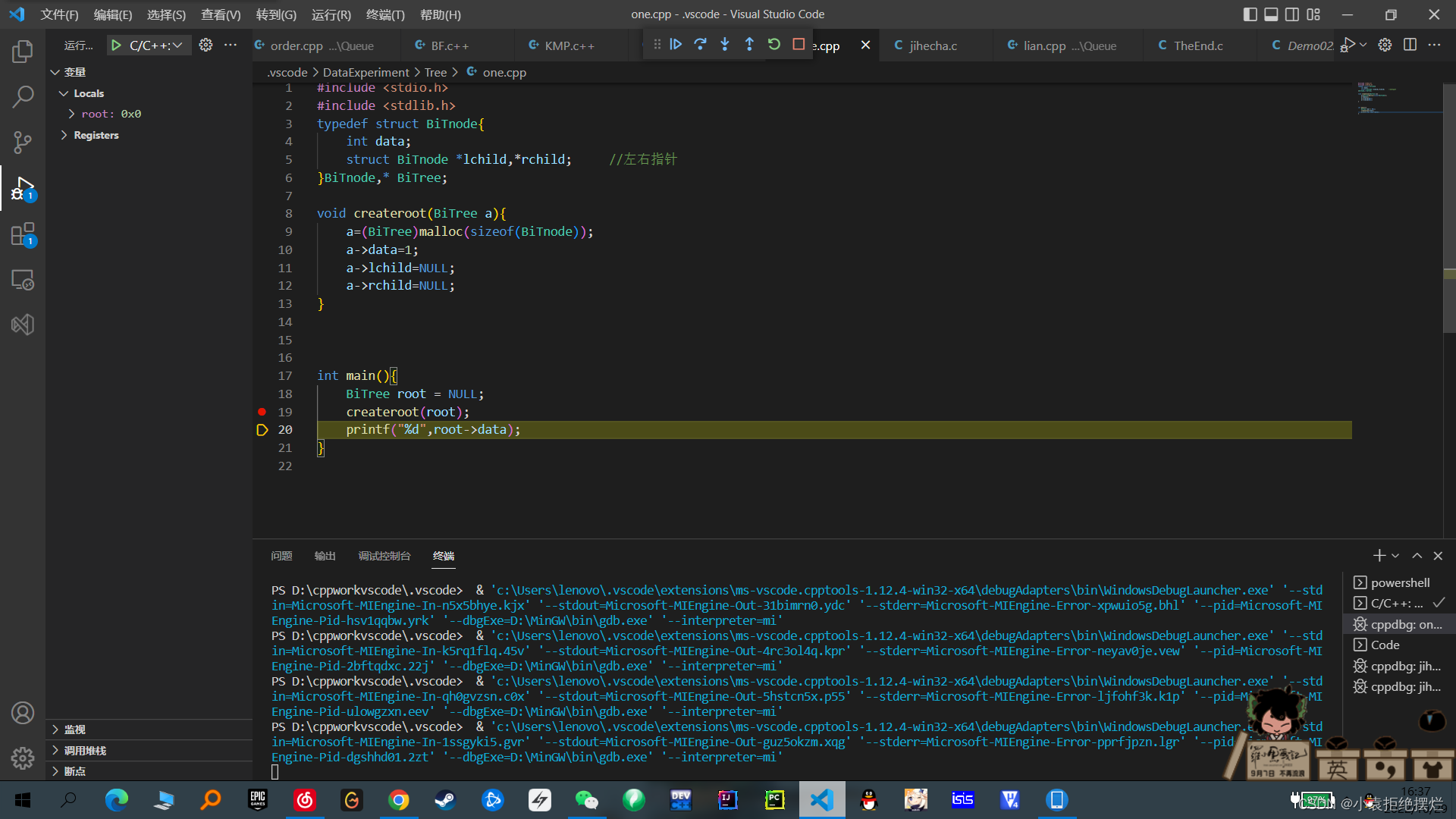The height and width of the screenshot is (819, 1456).
Task: Open Source Control view
Action: pos(23,142)
